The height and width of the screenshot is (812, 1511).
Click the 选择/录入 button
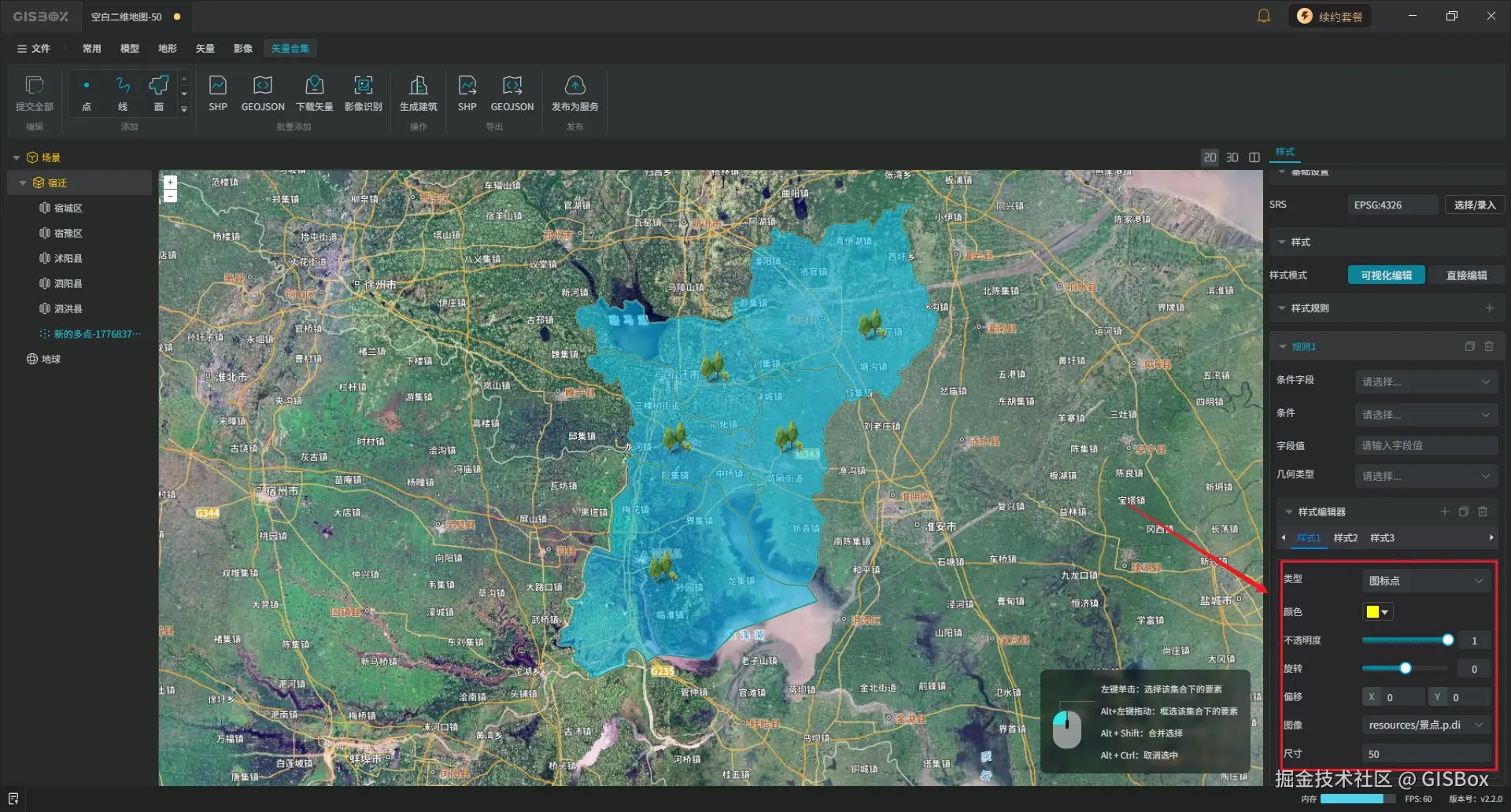pyautogui.click(x=1474, y=205)
